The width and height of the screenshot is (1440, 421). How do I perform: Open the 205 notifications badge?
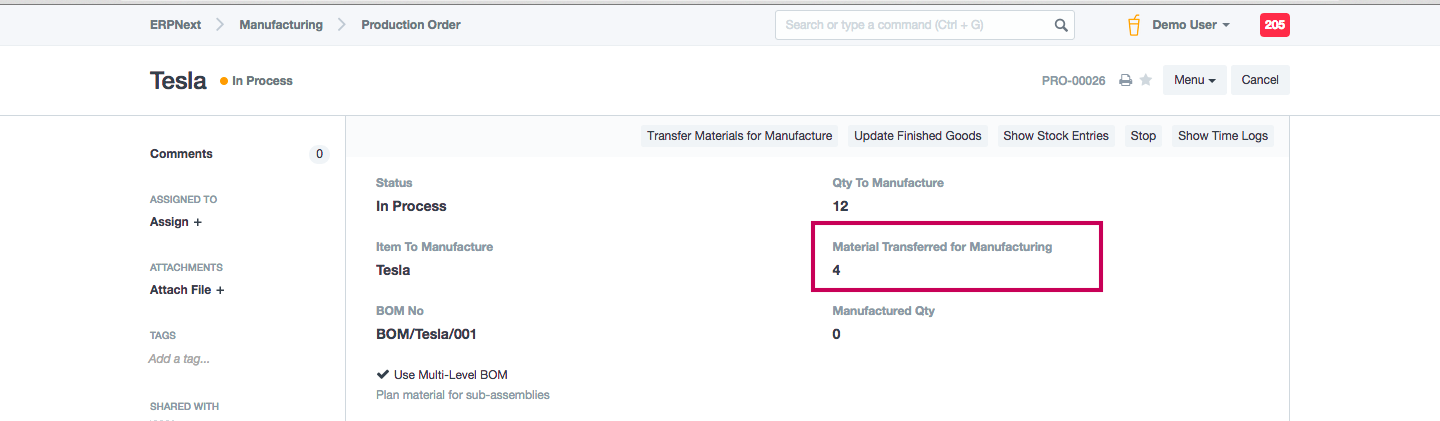coord(1274,25)
